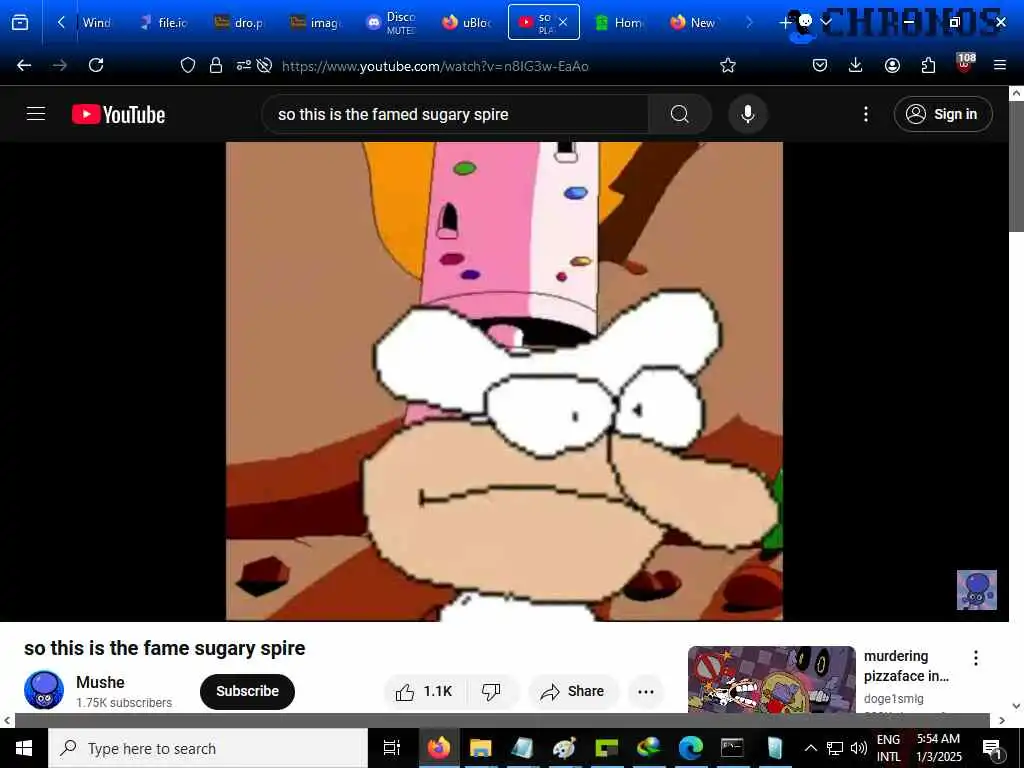This screenshot has height=768, width=1024.
Task: Open the Firefox View icon
Action: click(x=20, y=23)
